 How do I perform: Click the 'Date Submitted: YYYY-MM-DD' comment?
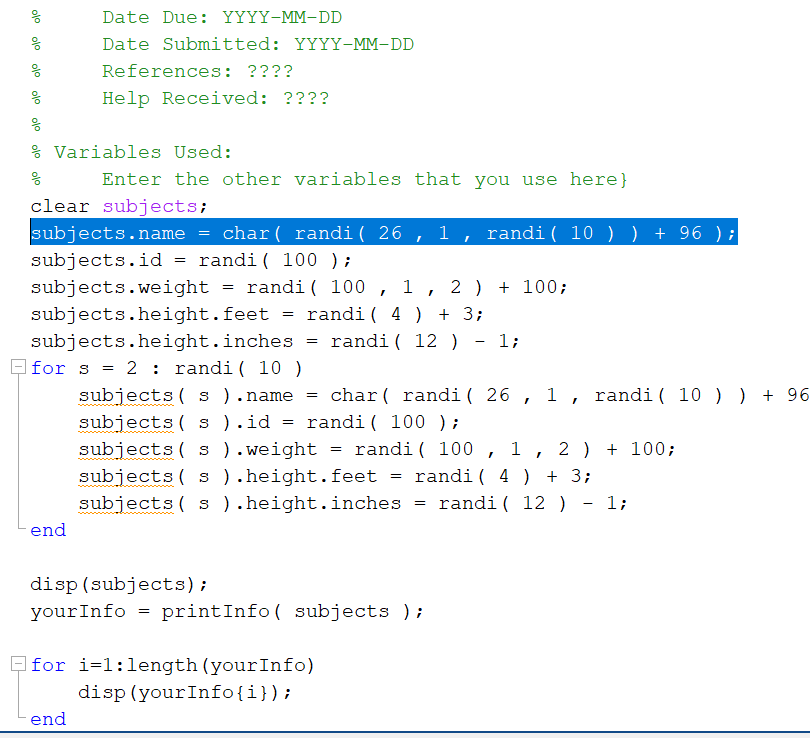tap(258, 44)
